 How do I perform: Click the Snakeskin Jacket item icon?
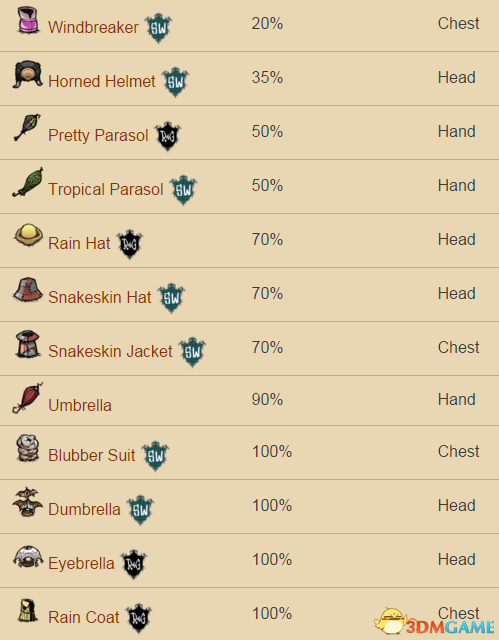coord(28,344)
